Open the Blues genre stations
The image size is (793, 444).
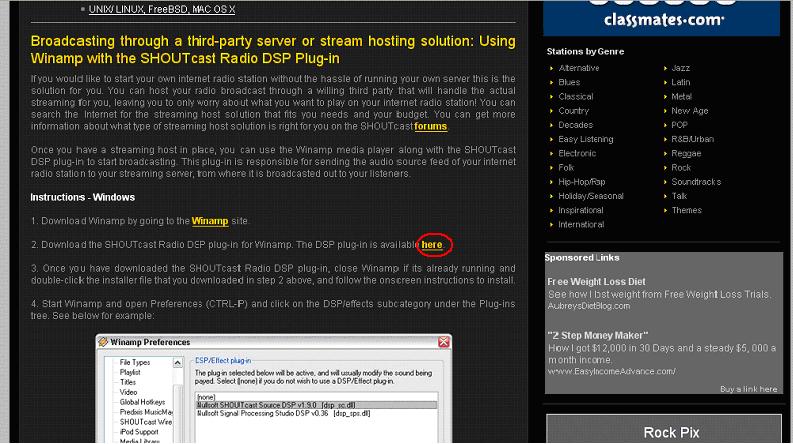click(569, 82)
